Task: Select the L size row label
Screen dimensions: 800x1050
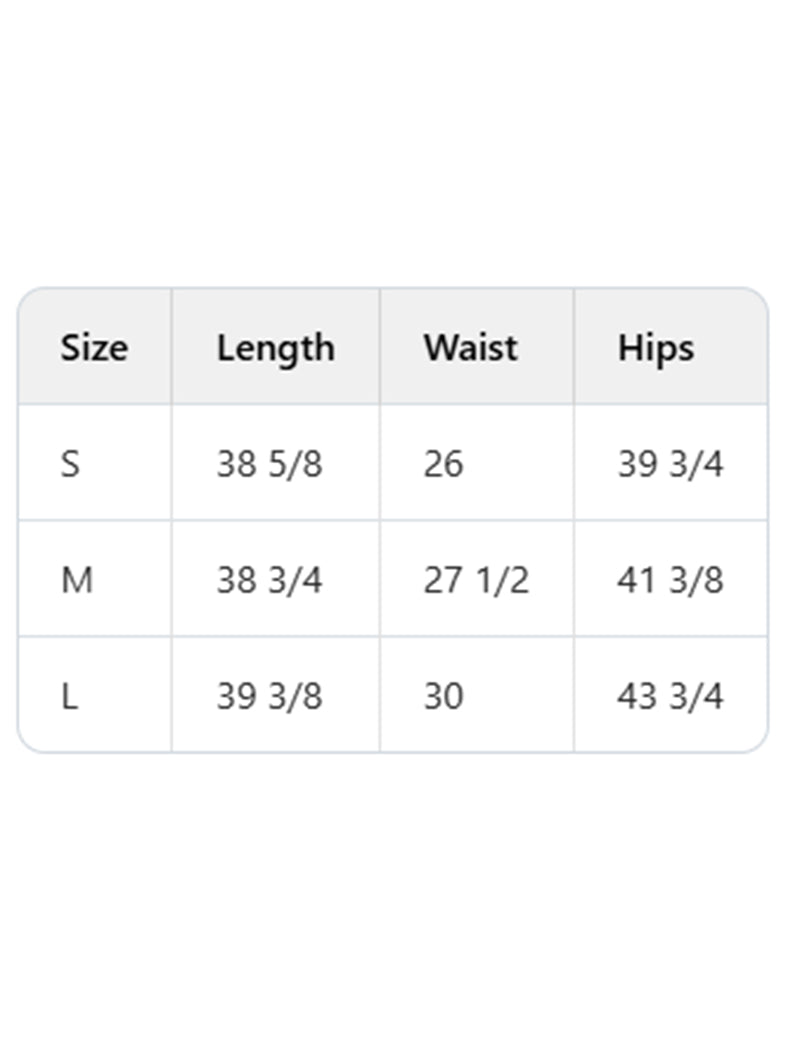Action: pos(69,696)
